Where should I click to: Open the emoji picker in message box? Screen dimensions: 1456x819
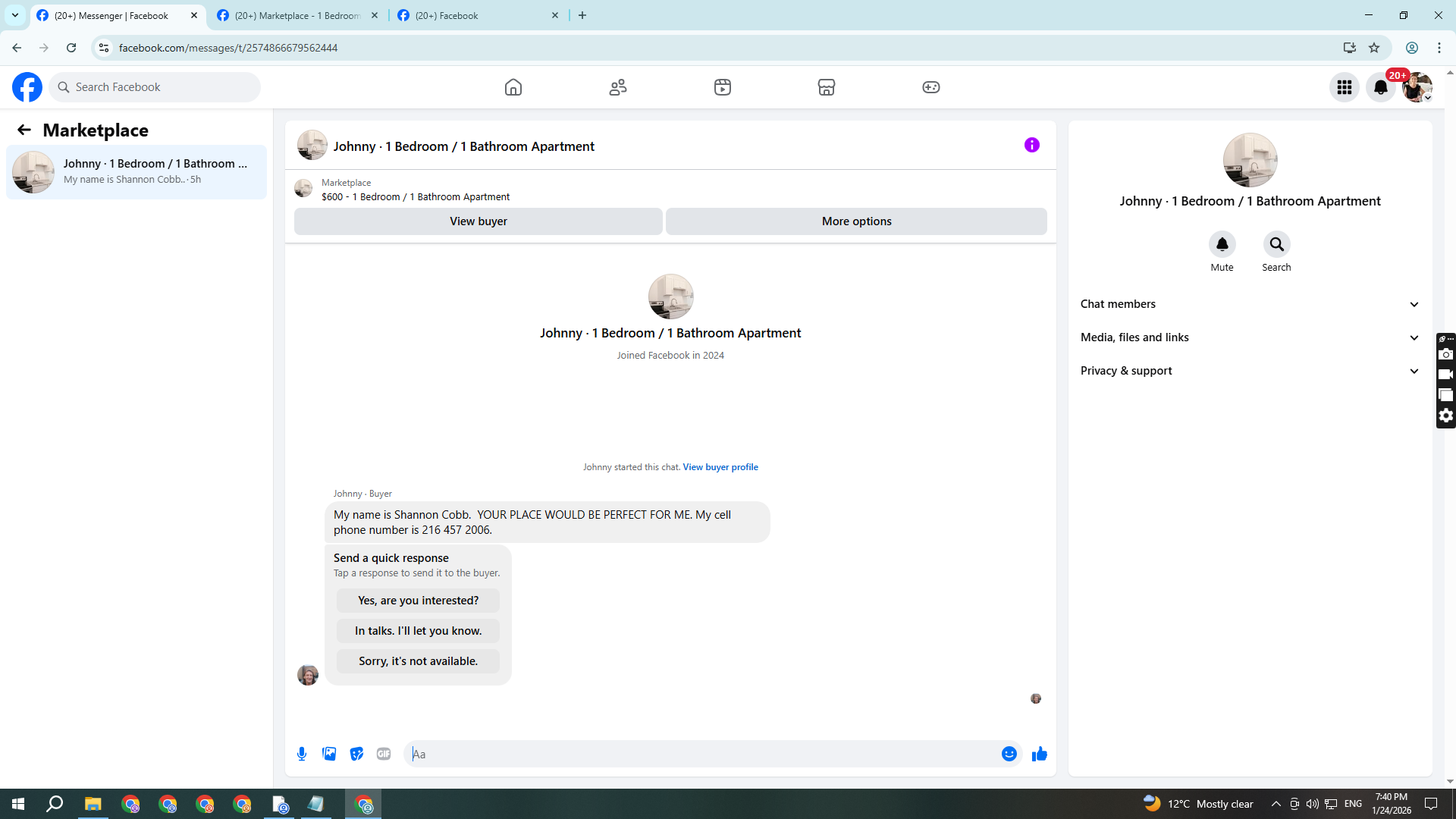point(1009,754)
